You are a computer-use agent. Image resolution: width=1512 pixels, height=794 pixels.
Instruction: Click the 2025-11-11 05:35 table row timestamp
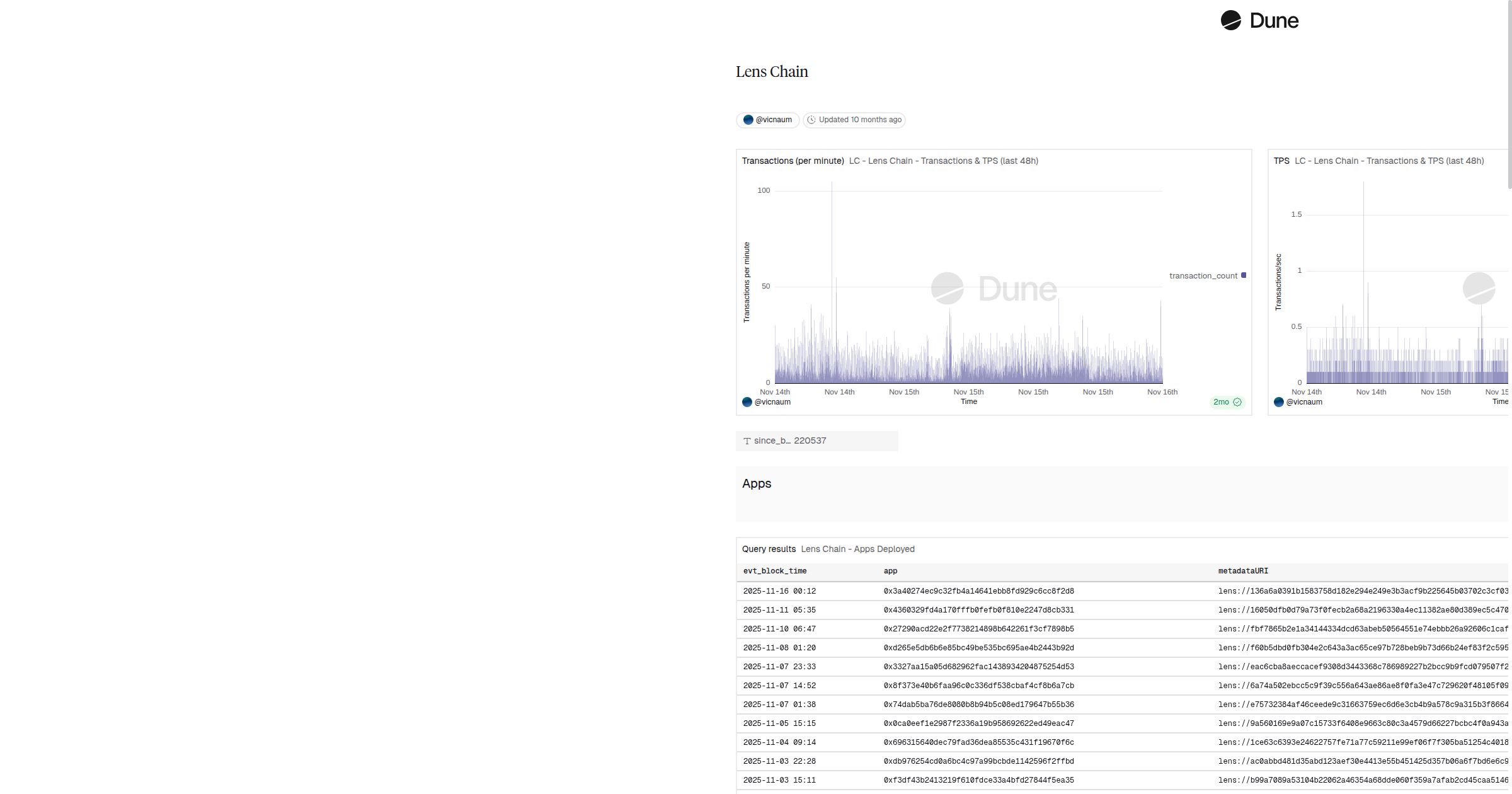(x=779, y=610)
